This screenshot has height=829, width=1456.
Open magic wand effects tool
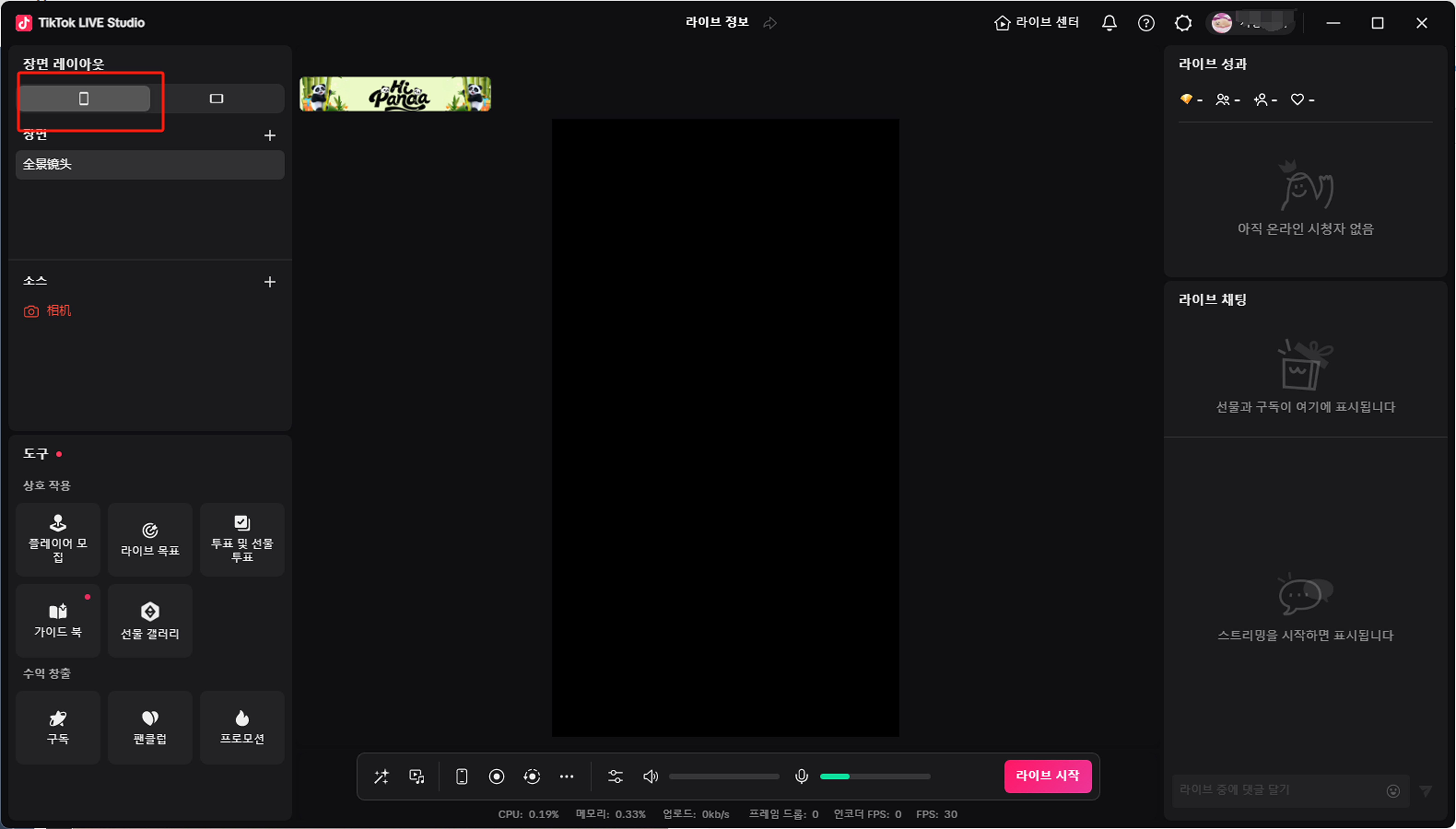[x=381, y=777]
